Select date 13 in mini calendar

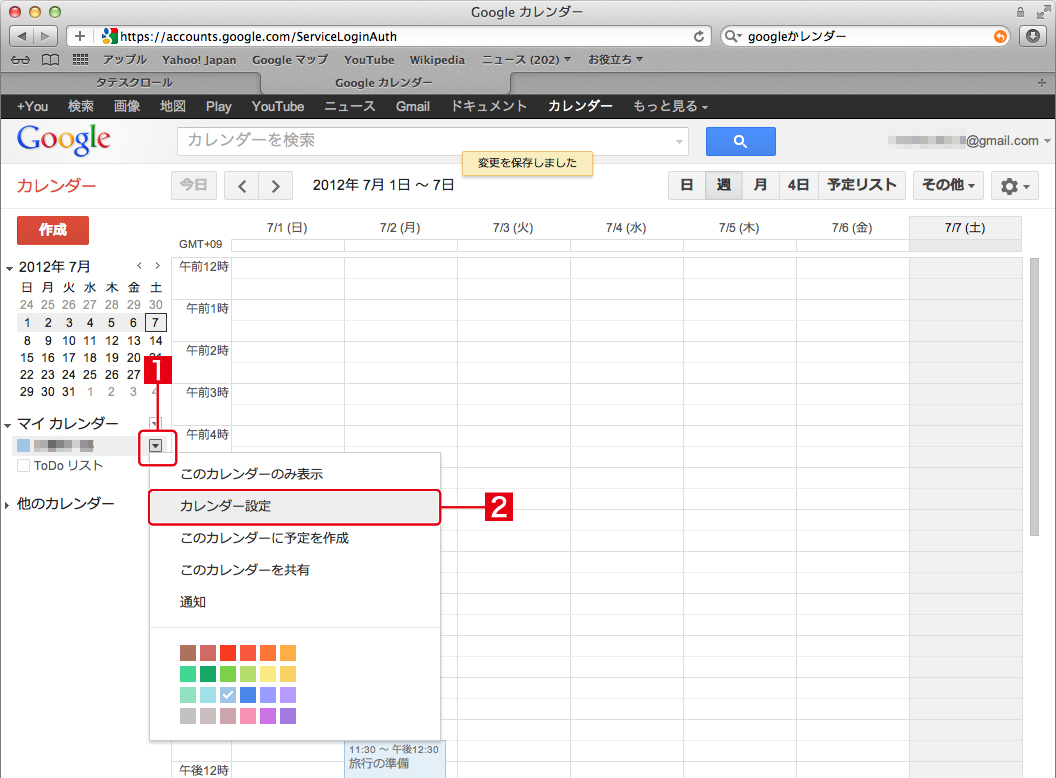coord(134,341)
